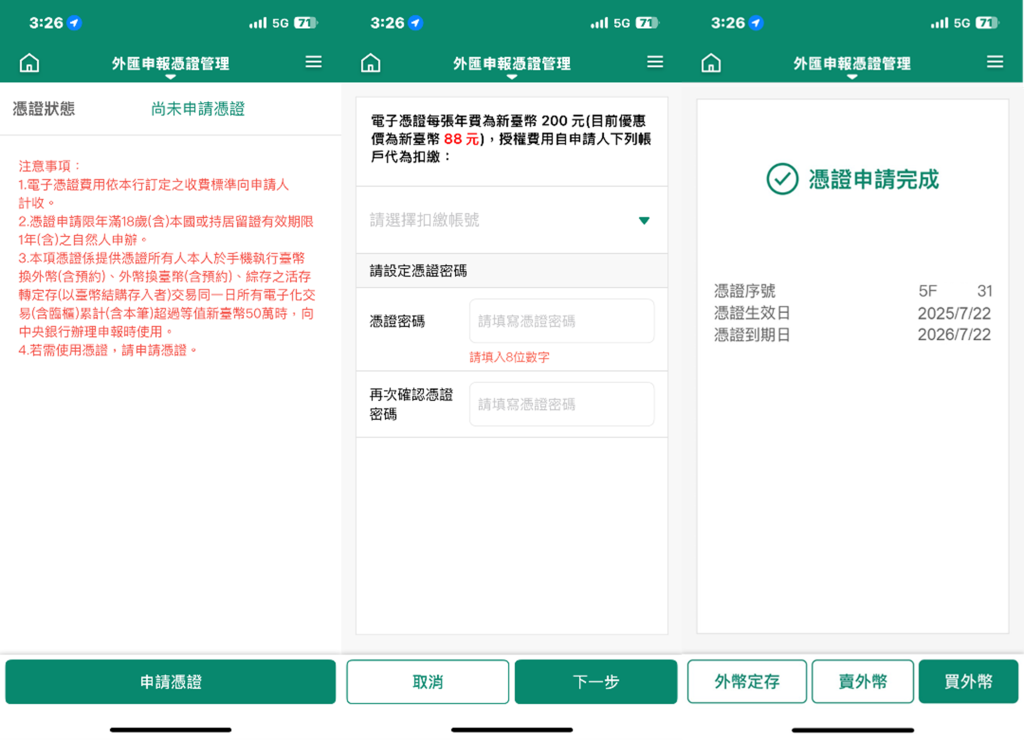Click the 憑證狀態 label
The width and height of the screenshot is (1024, 740).
pyautogui.click(x=44, y=109)
